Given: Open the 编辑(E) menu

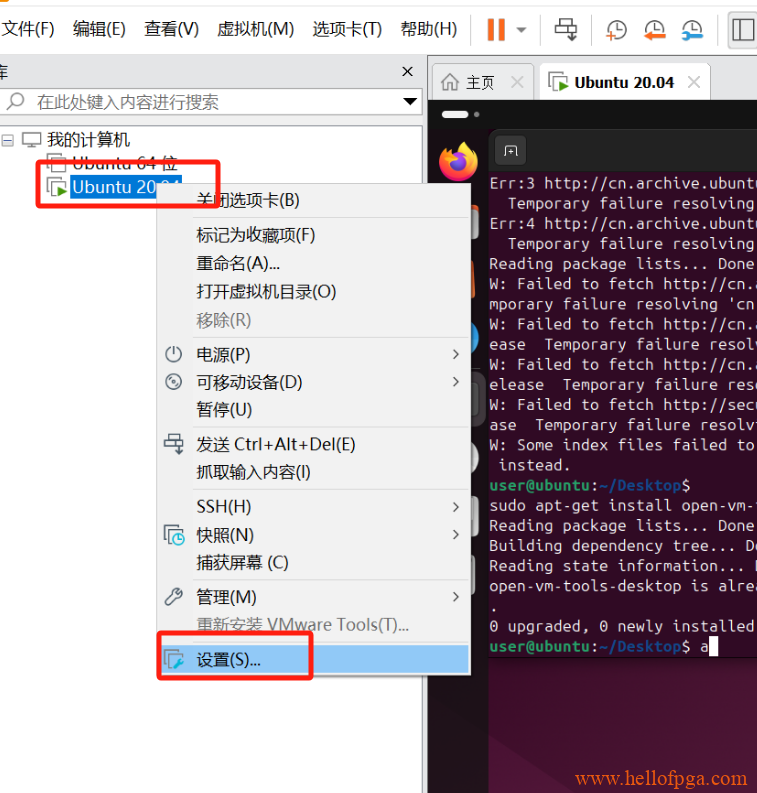Looking at the screenshot, I should coord(99,29).
